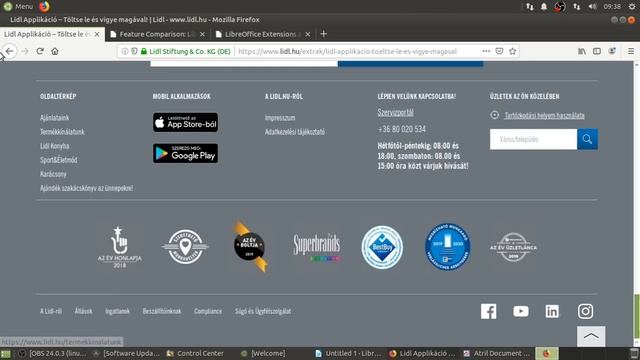Use current location target icon
The width and height of the screenshot is (640, 360).
495,115
